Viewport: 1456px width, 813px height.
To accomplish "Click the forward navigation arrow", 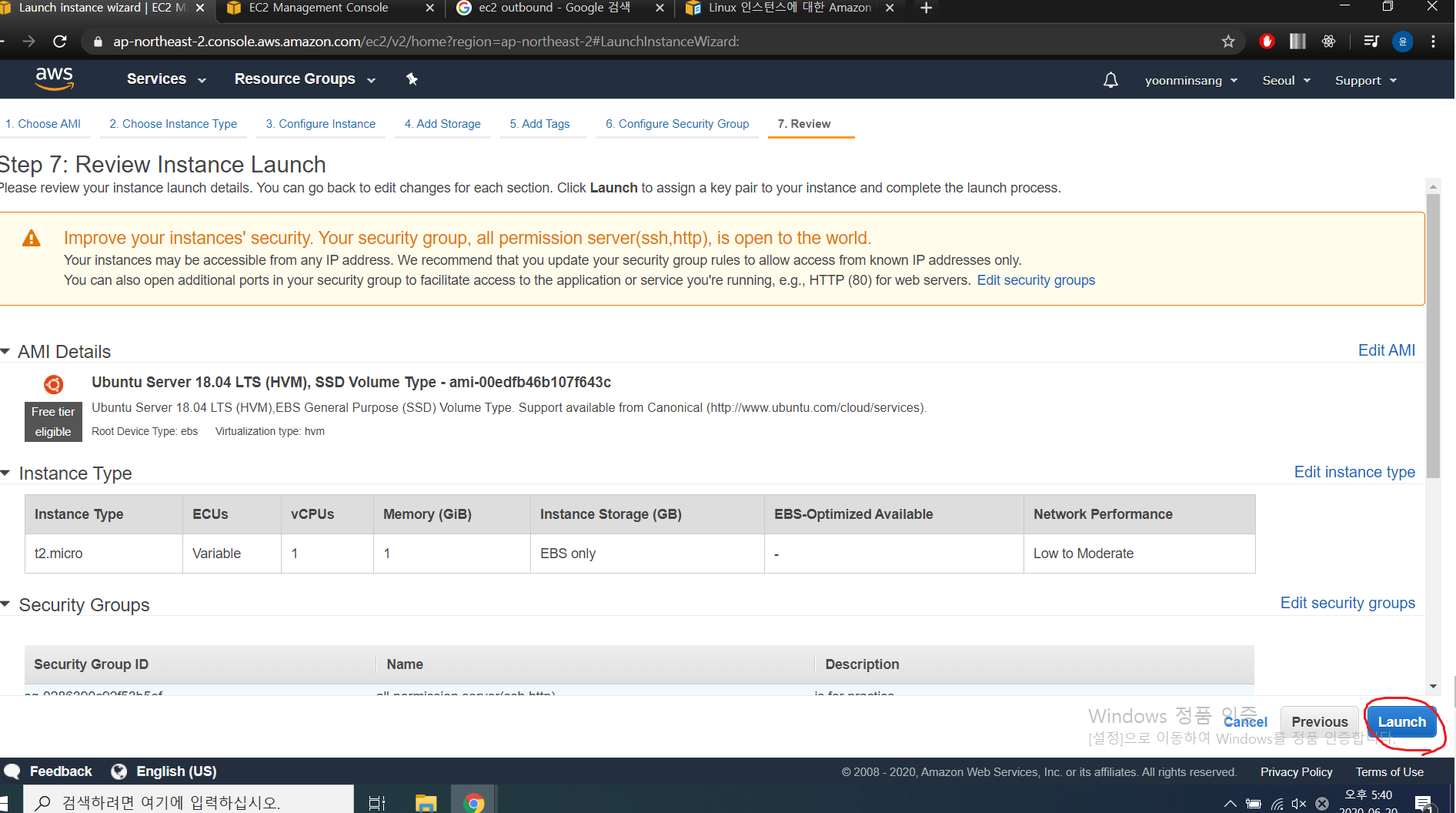I will point(28,42).
